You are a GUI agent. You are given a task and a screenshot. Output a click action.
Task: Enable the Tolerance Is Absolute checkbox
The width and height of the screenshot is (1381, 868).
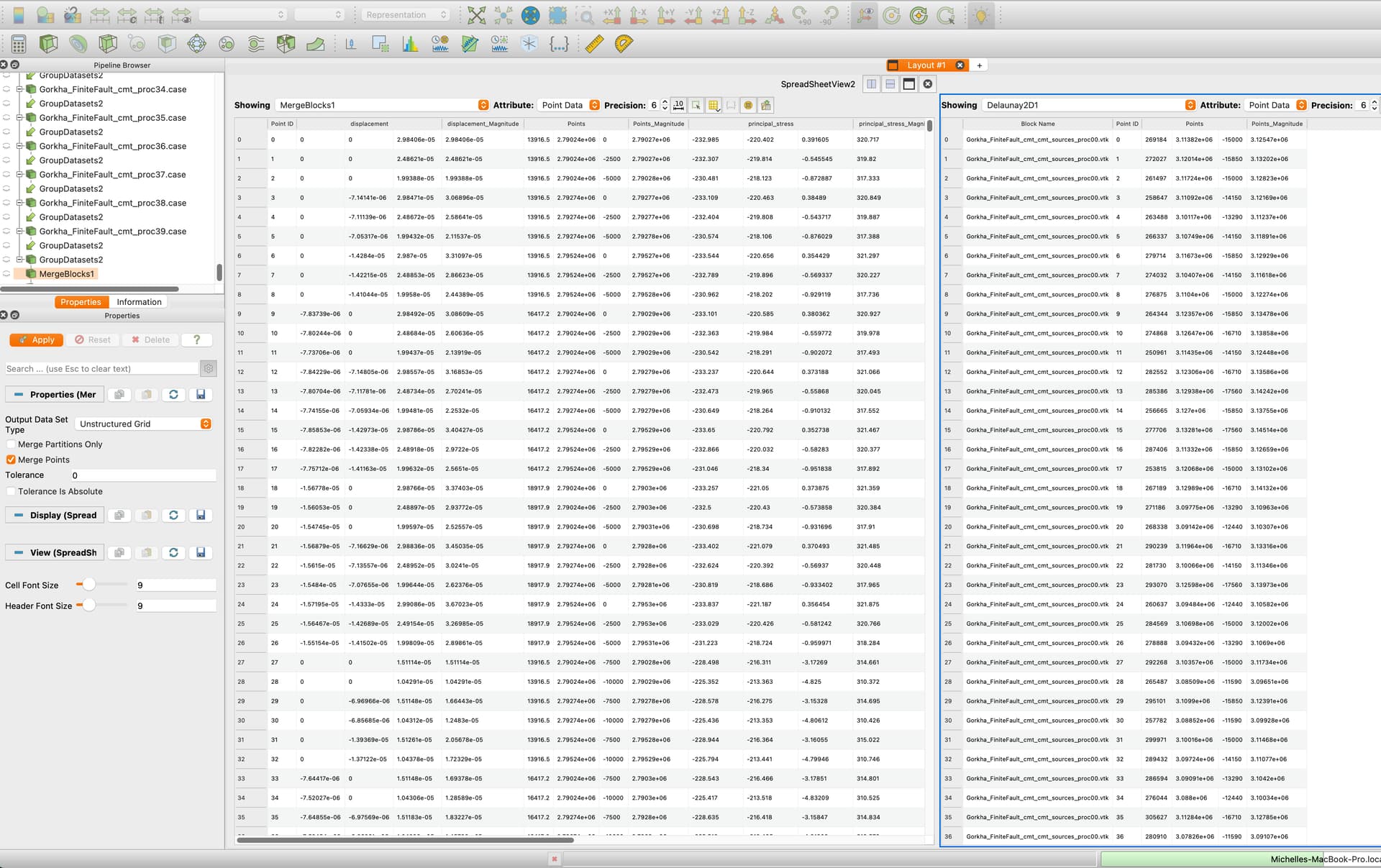tap(11, 491)
